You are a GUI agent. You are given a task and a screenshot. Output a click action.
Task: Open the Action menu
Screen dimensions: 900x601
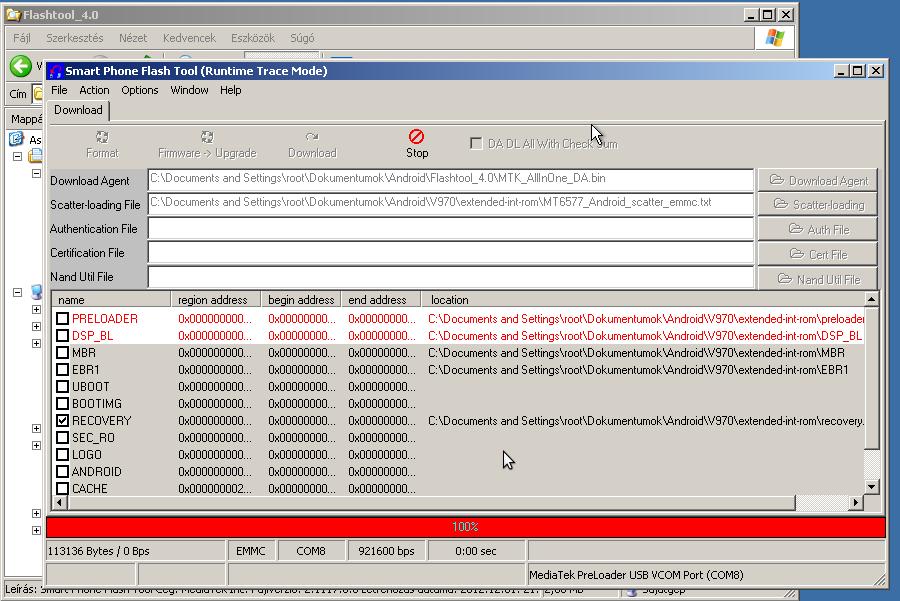94,90
